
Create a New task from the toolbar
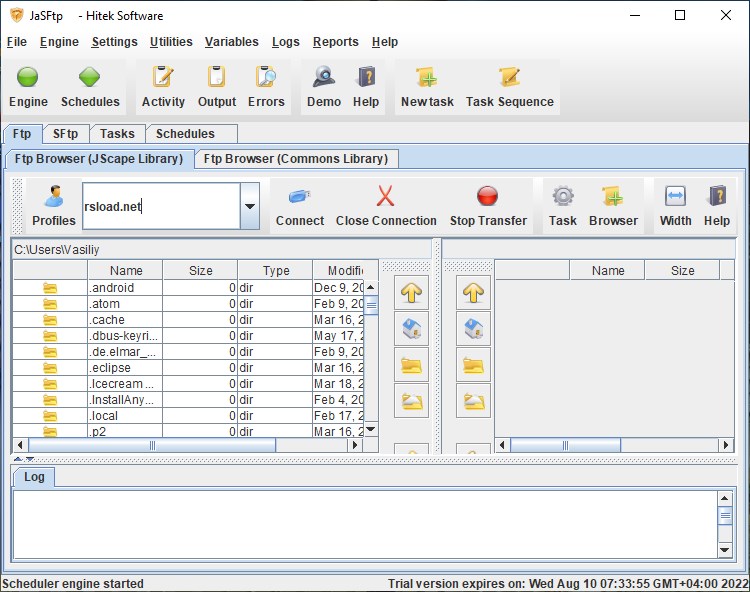[427, 87]
